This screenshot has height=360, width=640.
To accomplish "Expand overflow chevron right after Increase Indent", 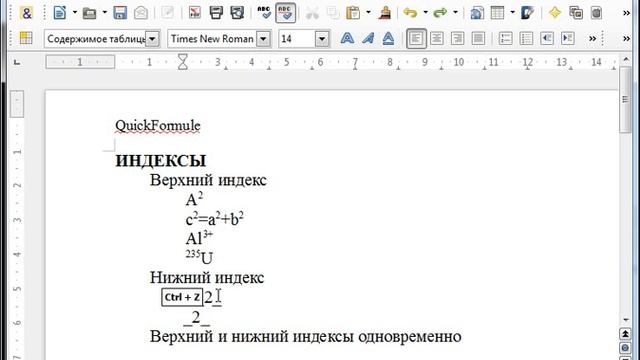I will click(592, 39).
